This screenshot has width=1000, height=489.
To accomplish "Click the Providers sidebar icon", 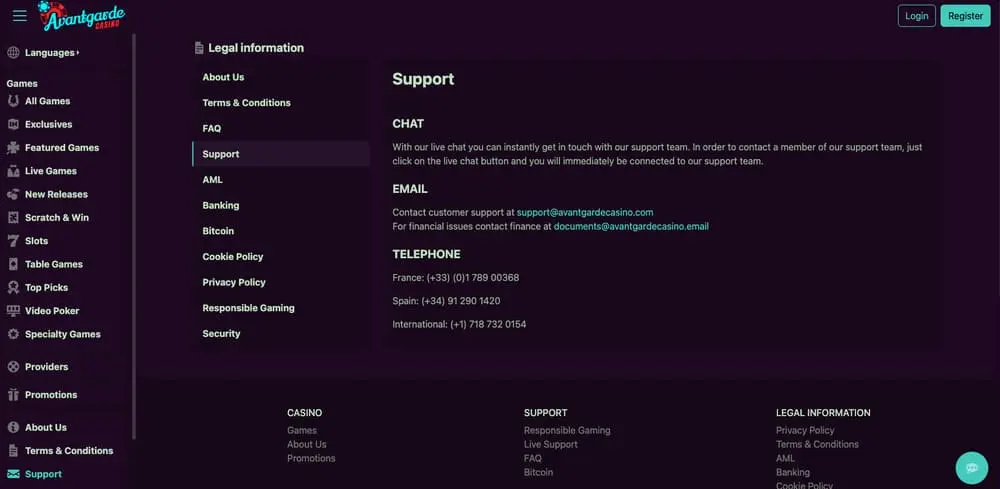I will 13,367.
